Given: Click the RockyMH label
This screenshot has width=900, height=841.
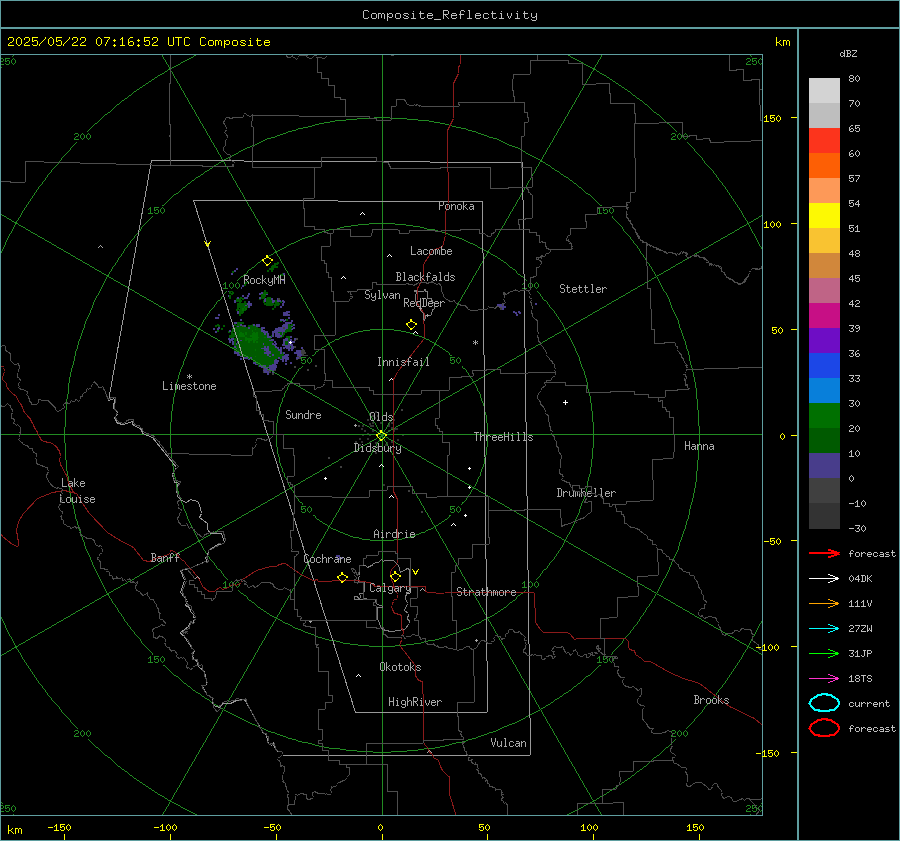Looking at the screenshot, I should tap(264, 280).
